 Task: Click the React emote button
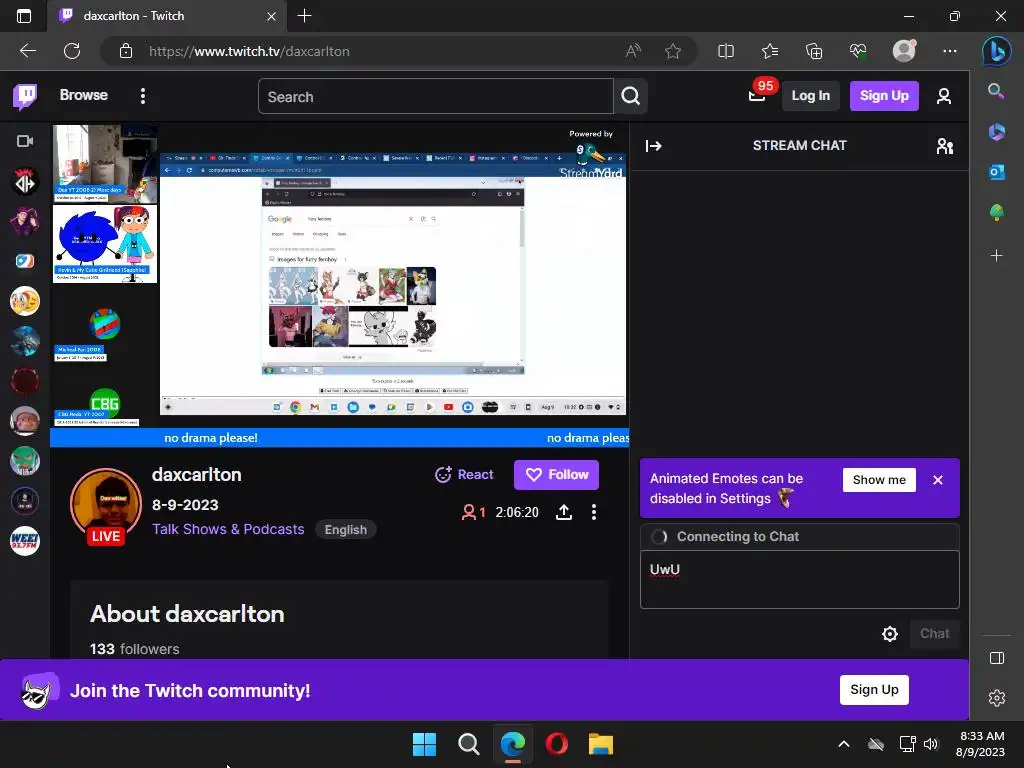coord(464,475)
